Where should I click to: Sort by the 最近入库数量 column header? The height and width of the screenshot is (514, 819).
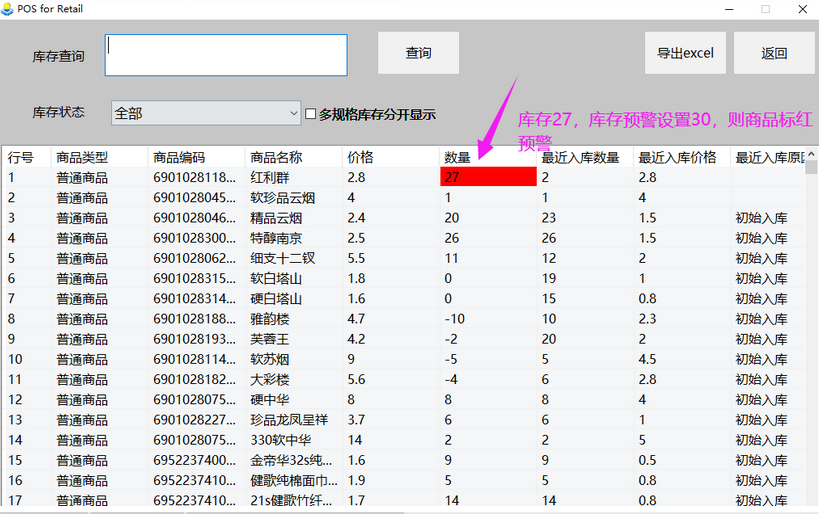coord(585,157)
